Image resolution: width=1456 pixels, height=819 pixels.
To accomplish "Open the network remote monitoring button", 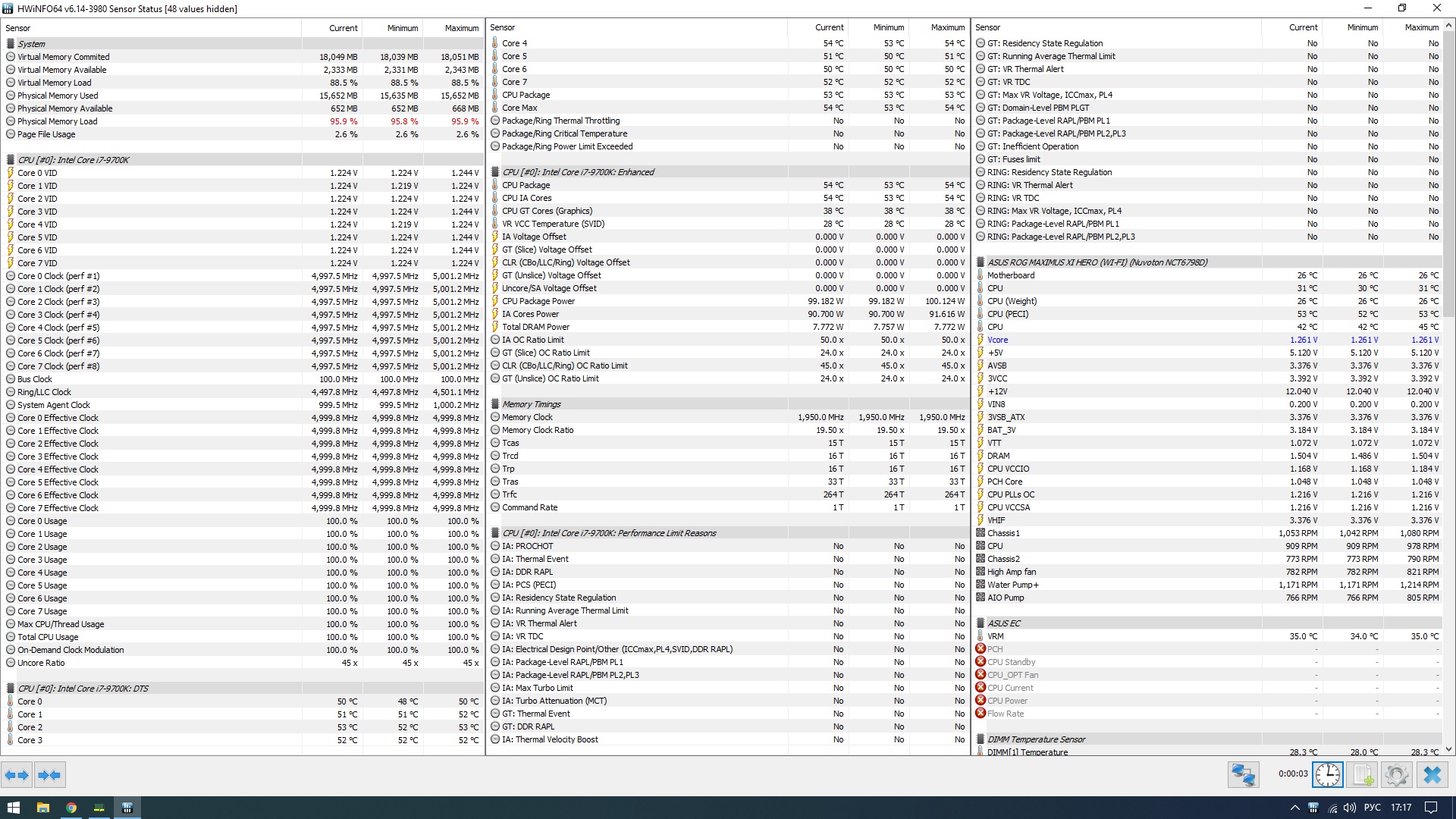I will tap(1243, 775).
